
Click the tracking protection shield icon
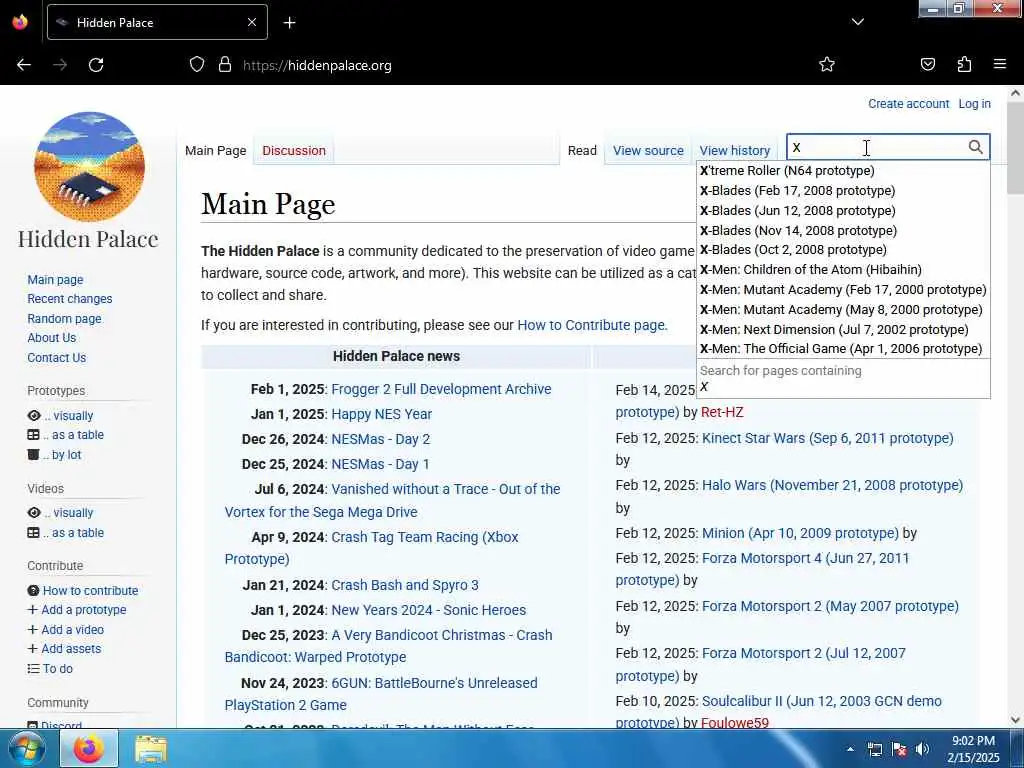coord(197,65)
